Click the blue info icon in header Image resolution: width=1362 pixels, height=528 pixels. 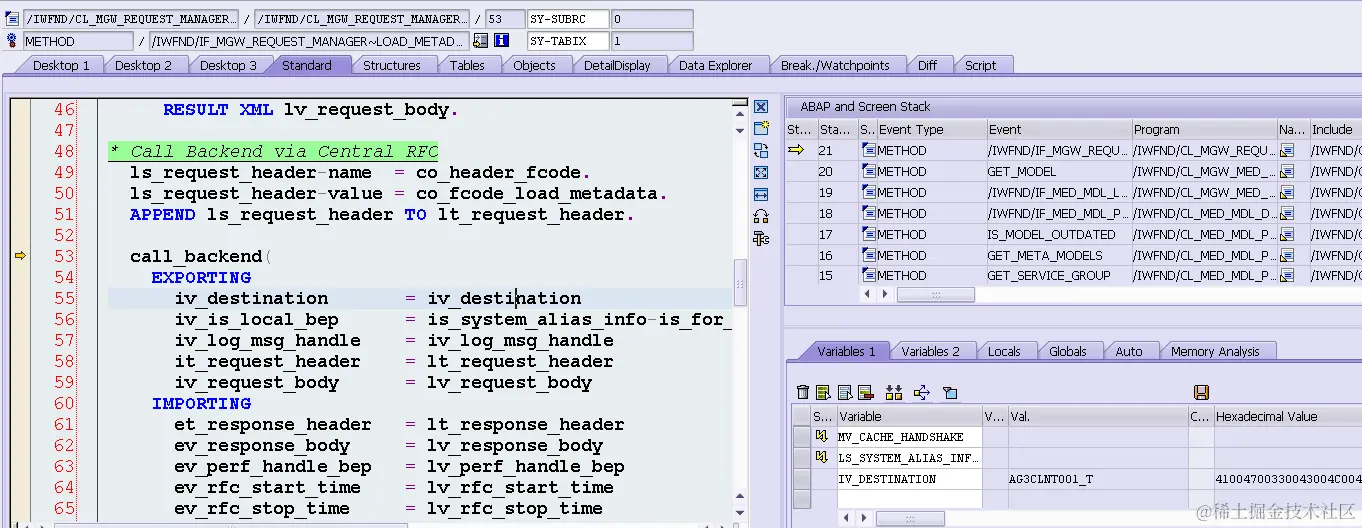click(502, 41)
